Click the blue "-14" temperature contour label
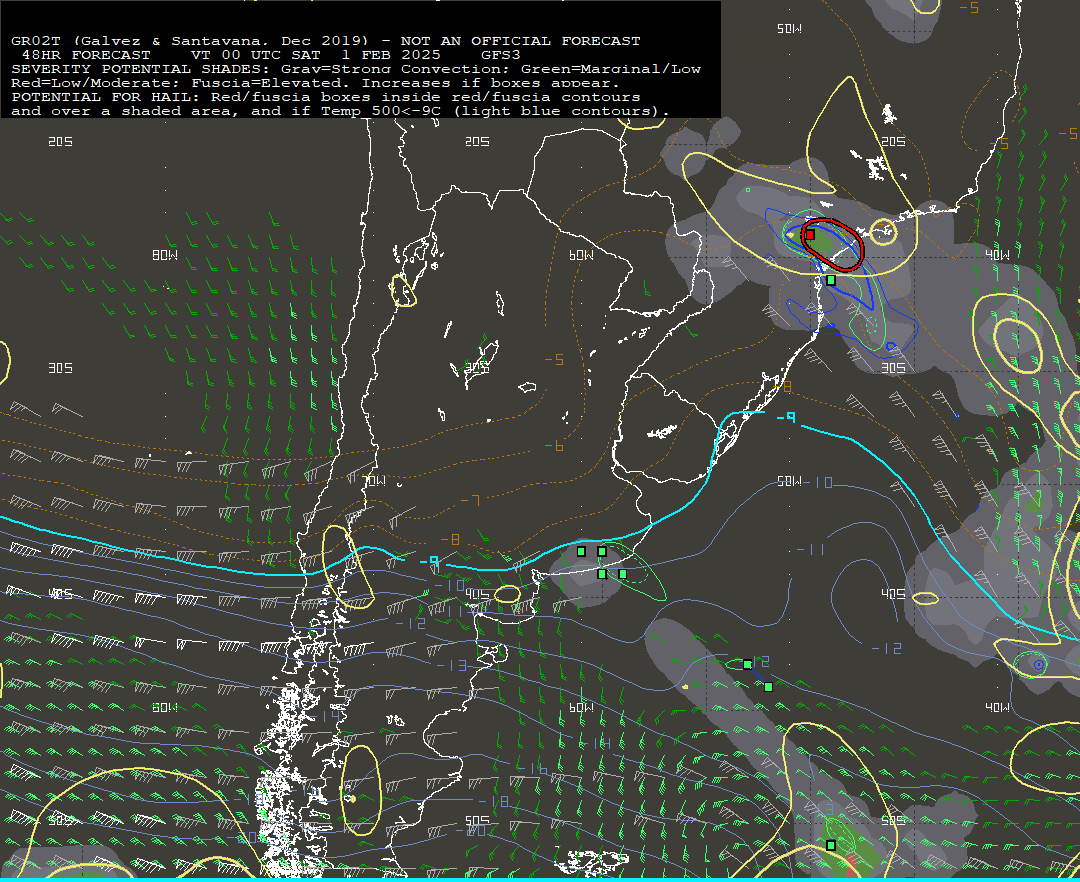Viewport: 1080px width, 882px height. pos(596,743)
